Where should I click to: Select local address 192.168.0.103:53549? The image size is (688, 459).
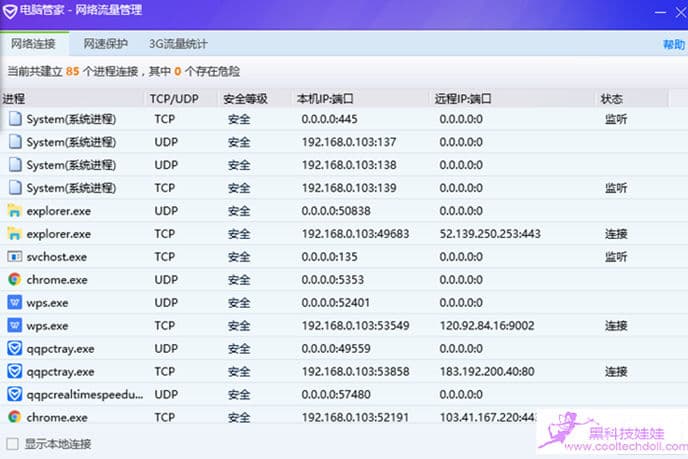355,326
